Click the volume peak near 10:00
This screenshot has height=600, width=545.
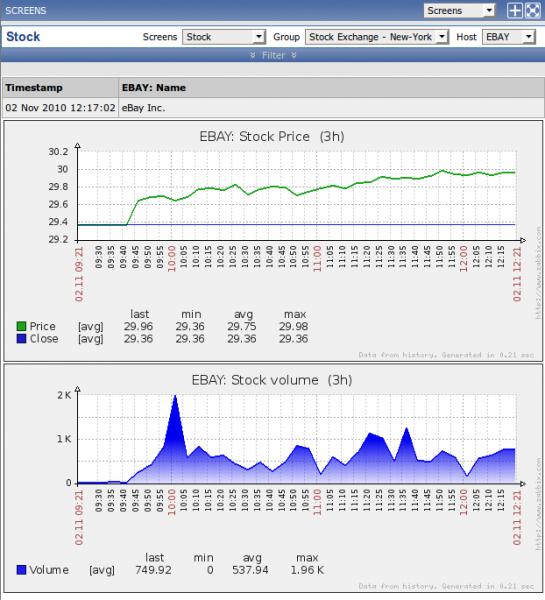175,396
